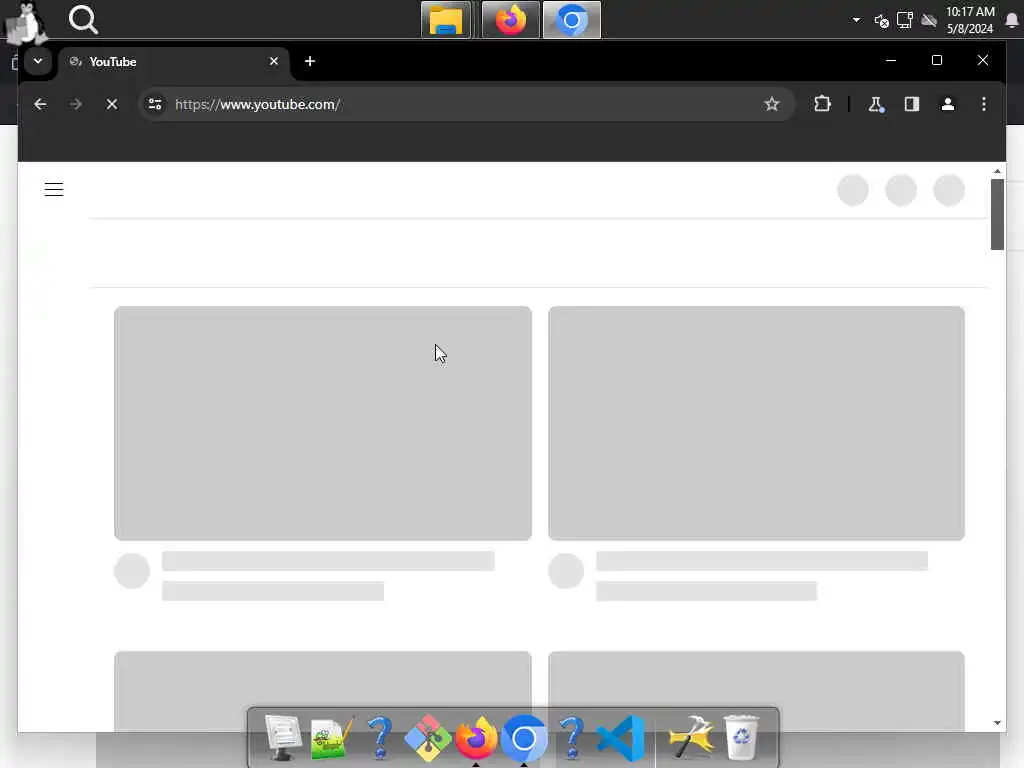Select the YouTube tab
1024x768 pixels.
point(174,61)
